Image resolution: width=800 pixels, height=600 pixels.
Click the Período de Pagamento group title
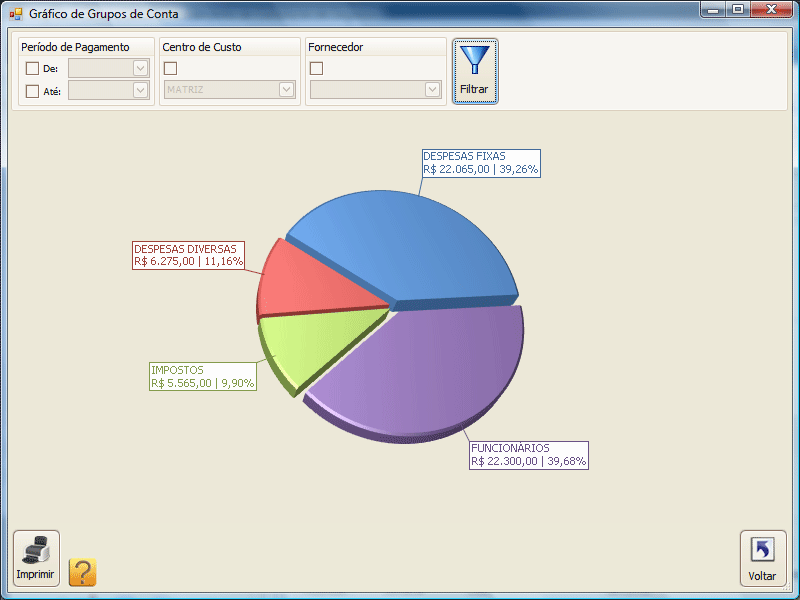(x=75, y=47)
